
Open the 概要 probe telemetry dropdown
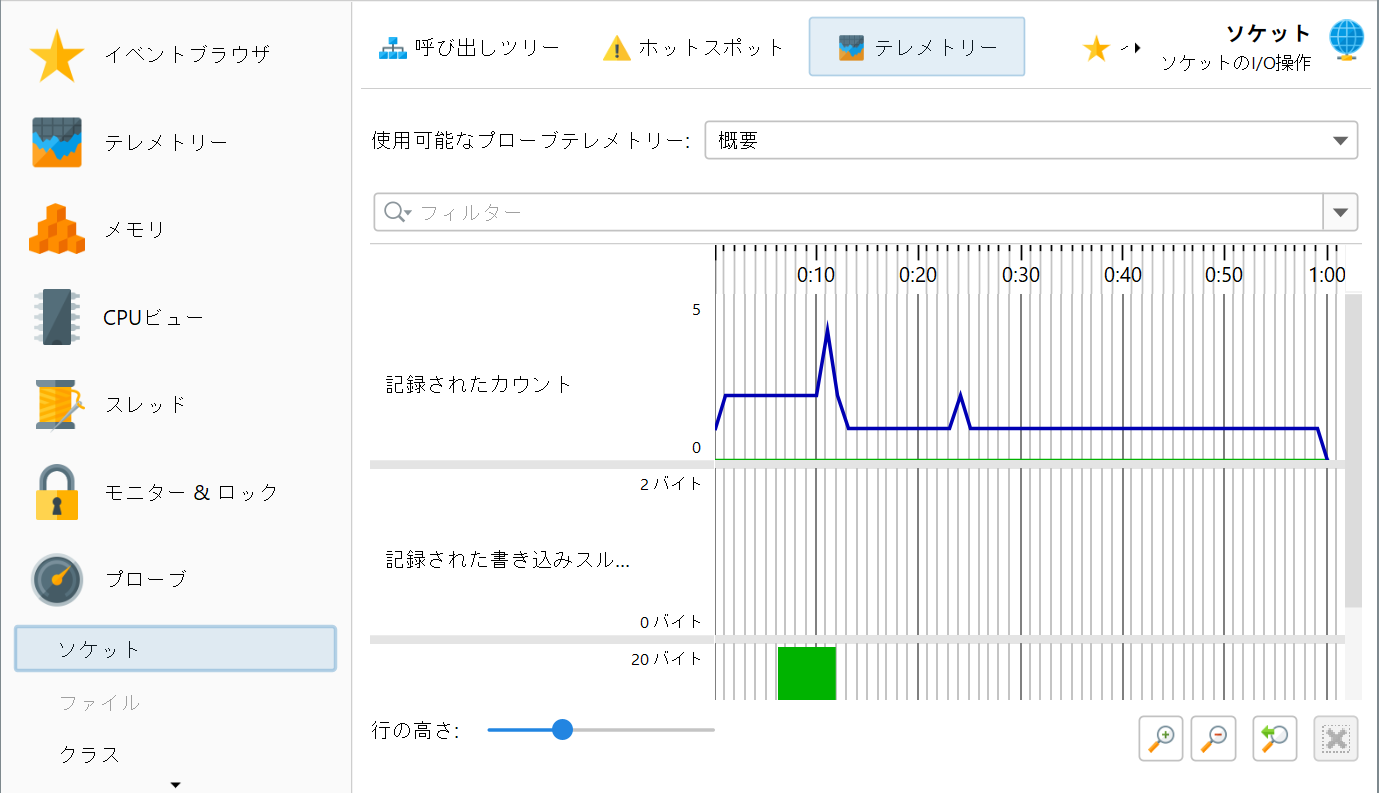(1031, 141)
